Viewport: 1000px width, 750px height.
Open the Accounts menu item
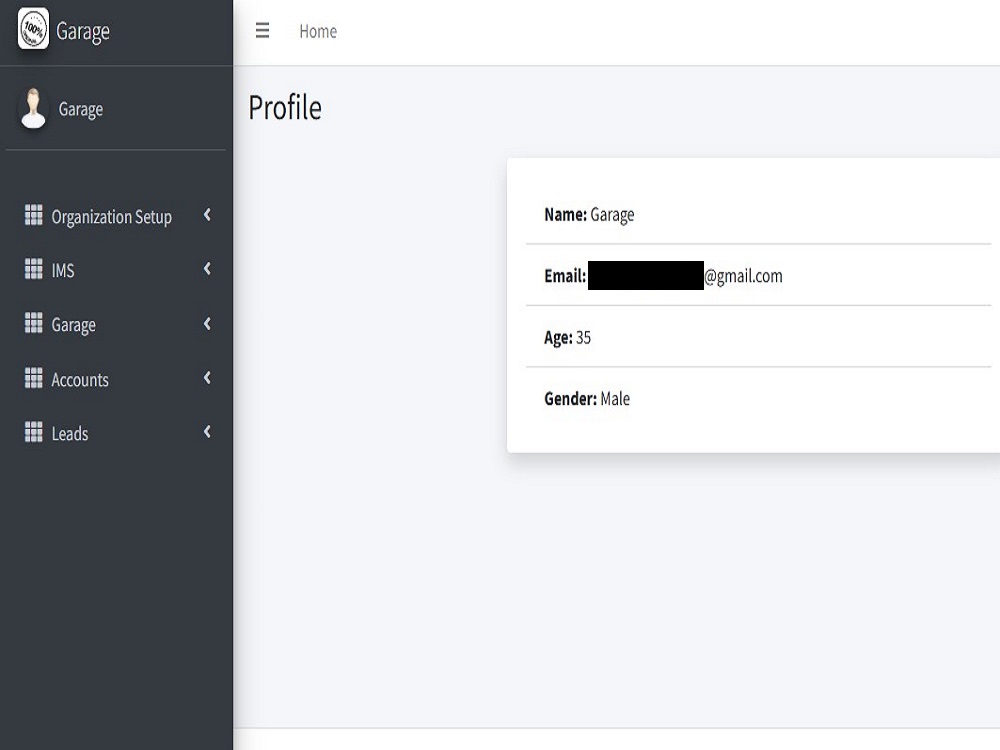click(x=117, y=379)
